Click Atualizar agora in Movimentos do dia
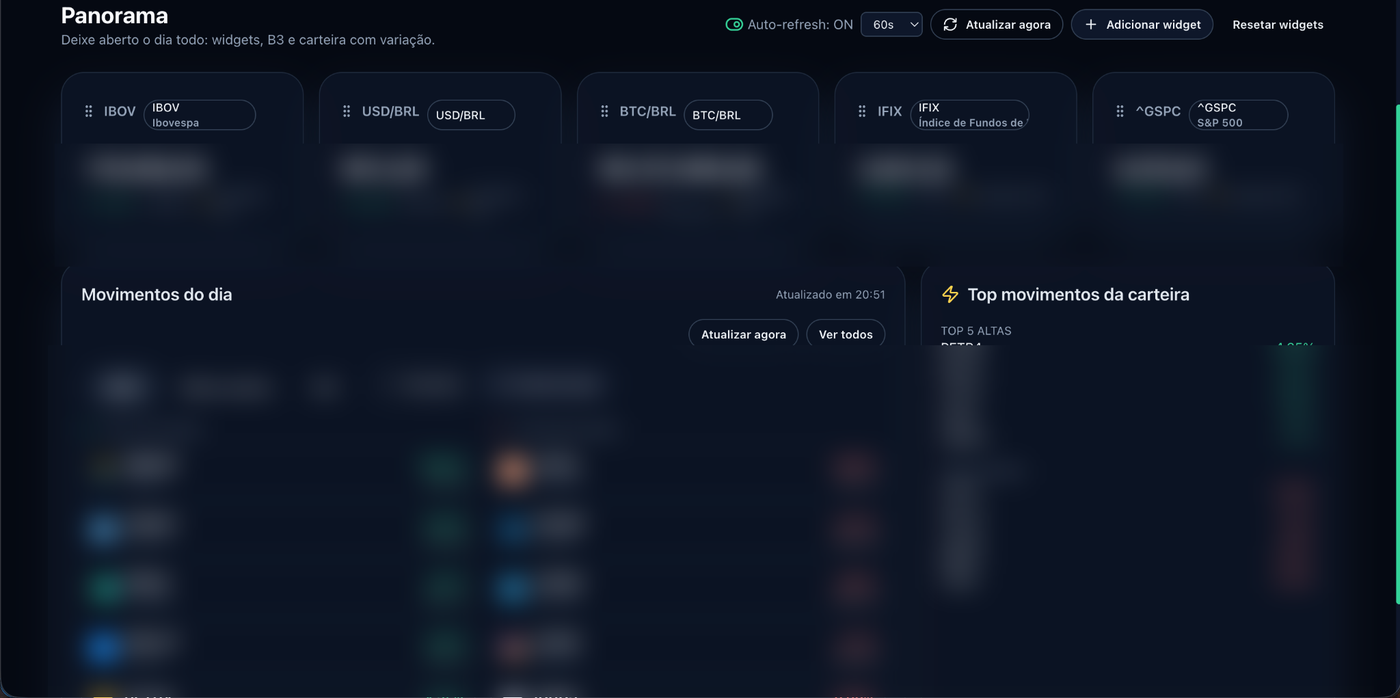Screen dimensions: 1400x698 744,334
